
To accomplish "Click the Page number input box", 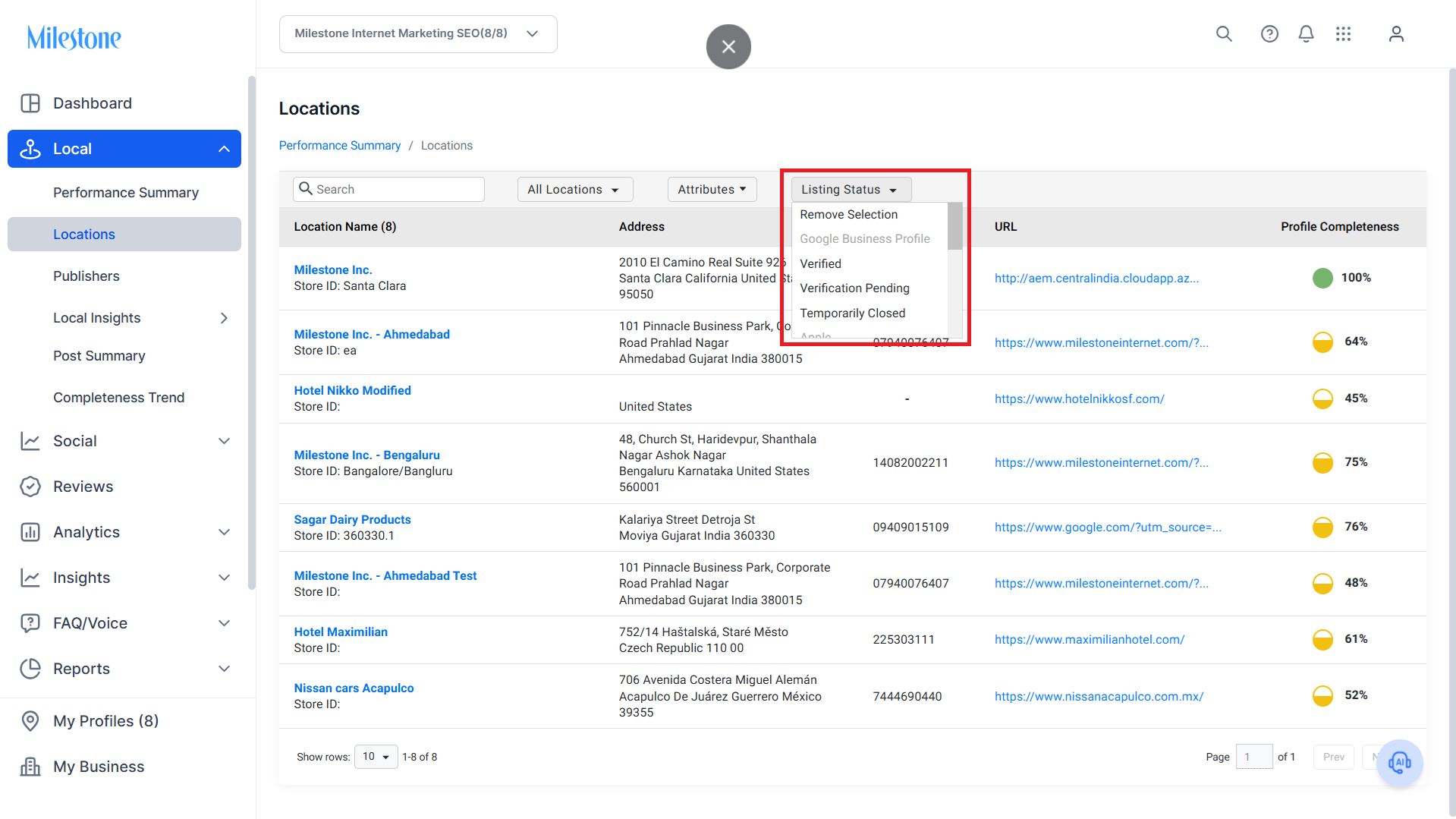I will tap(1254, 757).
